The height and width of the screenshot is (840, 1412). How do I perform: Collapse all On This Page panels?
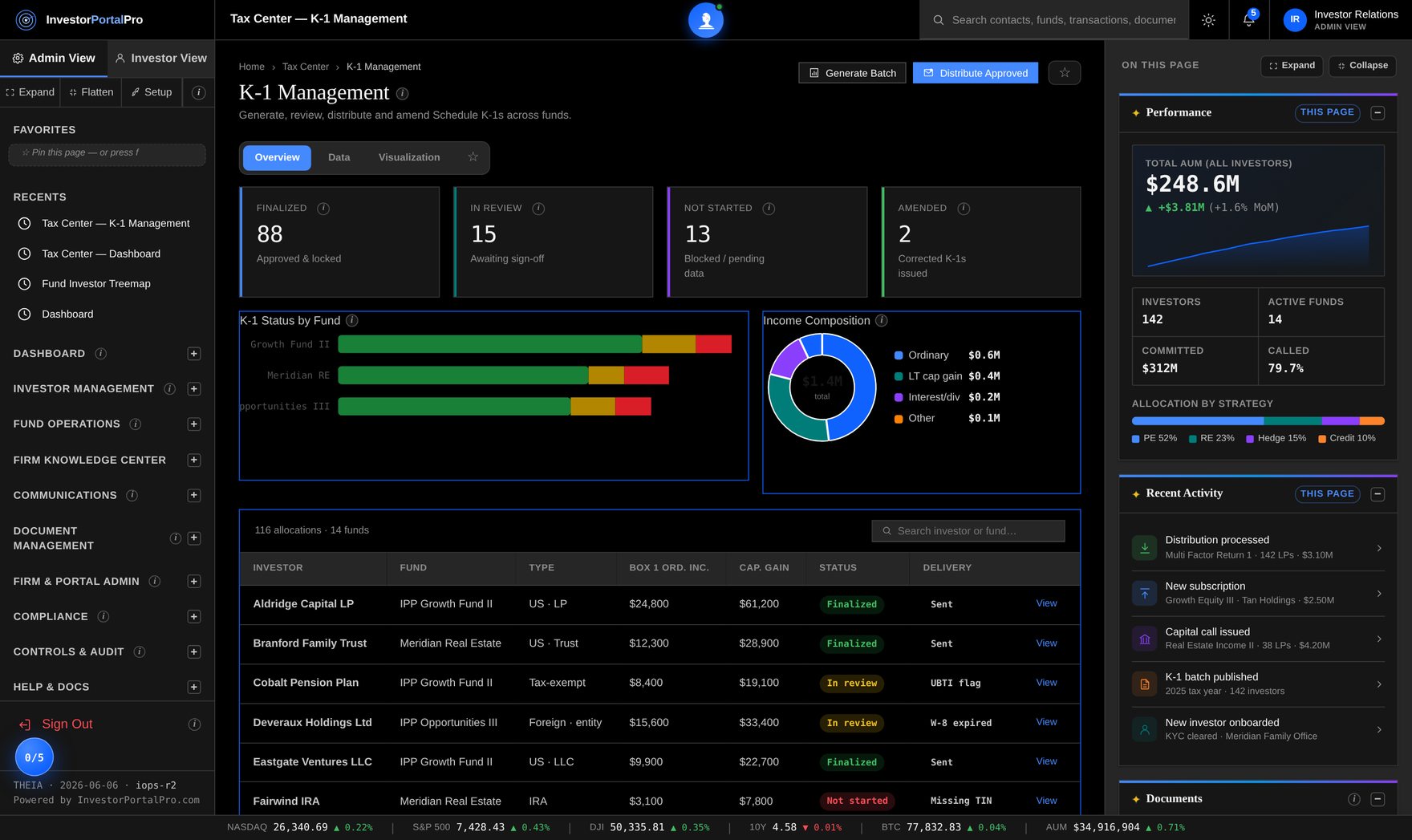pos(1362,66)
